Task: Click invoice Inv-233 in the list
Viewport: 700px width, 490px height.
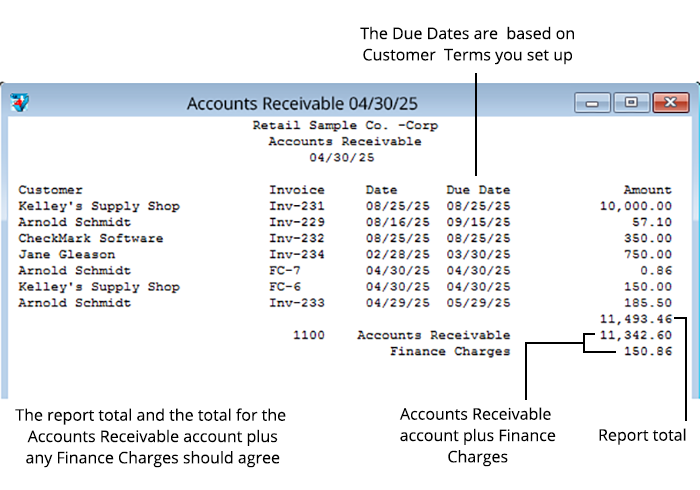Action: [296, 303]
